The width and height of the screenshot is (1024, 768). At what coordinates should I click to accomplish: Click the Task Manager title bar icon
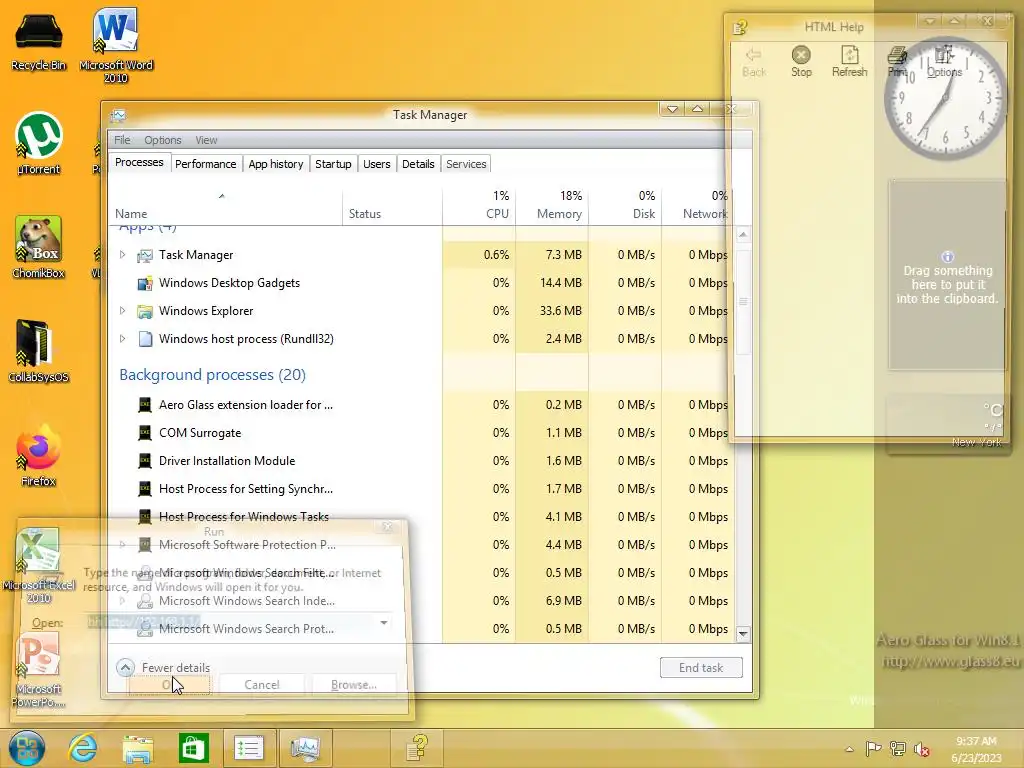click(118, 116)
